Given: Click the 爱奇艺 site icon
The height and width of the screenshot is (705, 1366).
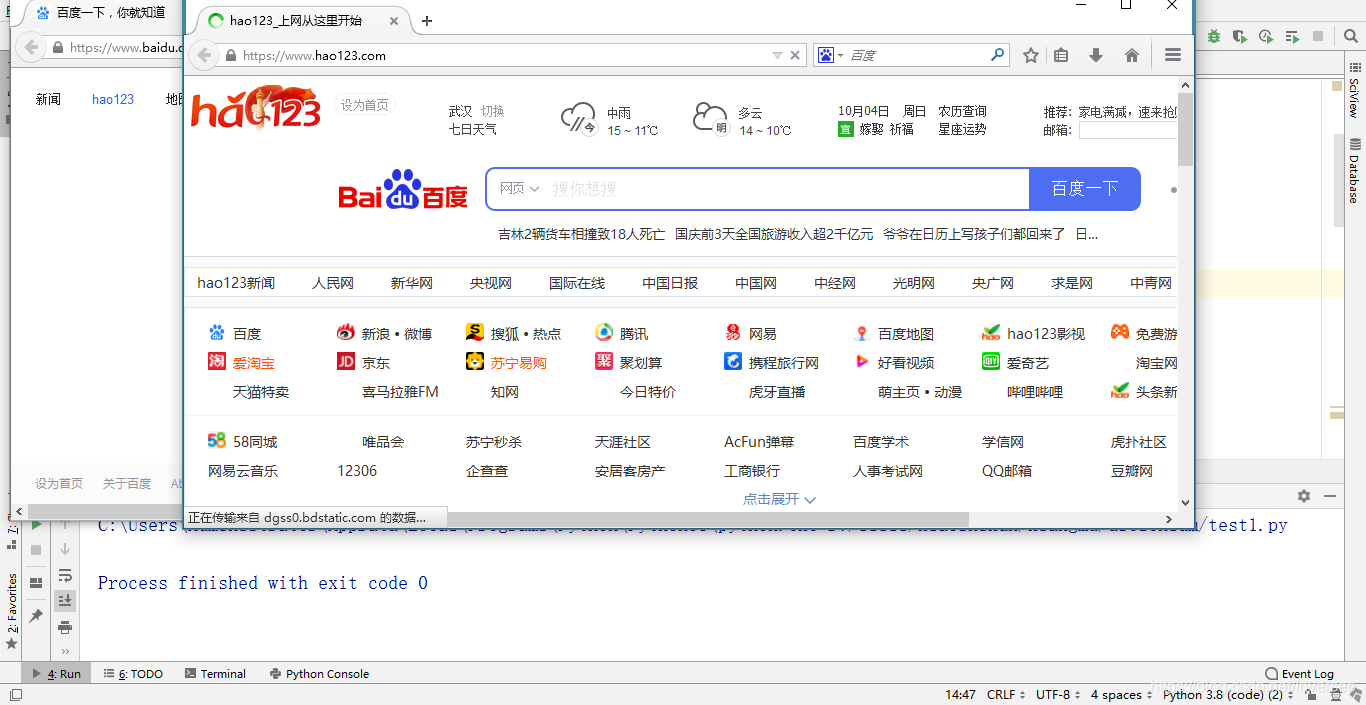Looking at the screenshot, I should click(991, 362).
